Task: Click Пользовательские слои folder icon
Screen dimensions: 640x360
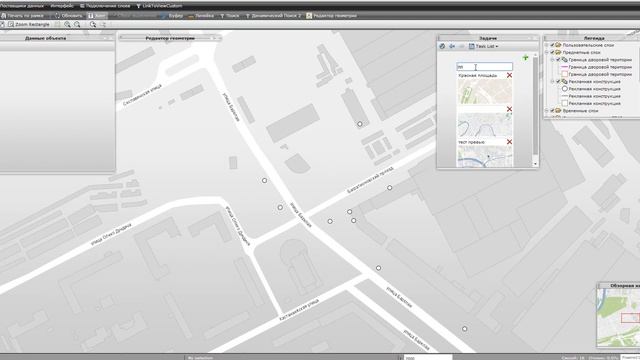Action: (558, 45)
